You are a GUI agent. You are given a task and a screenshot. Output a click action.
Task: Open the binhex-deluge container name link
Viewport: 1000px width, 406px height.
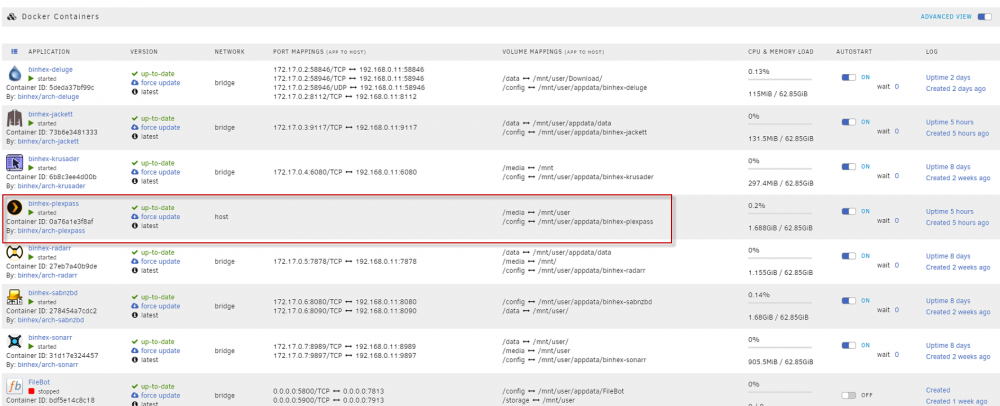50,69
